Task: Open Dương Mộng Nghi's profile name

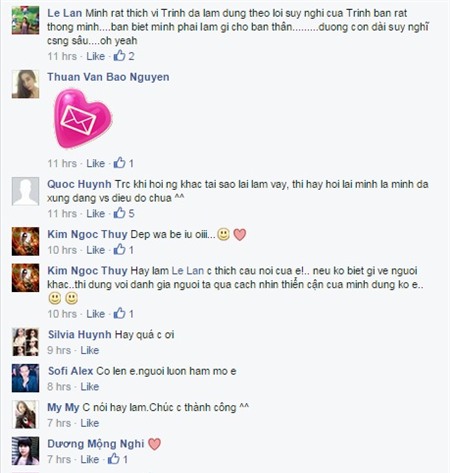Action: pos(96,444)
